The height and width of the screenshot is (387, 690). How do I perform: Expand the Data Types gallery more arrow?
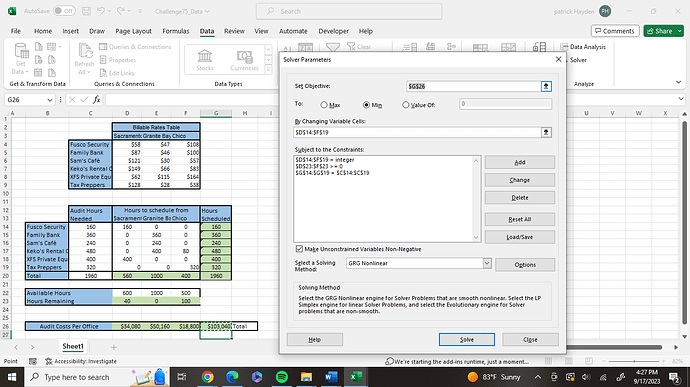click(x=268, y=69)
